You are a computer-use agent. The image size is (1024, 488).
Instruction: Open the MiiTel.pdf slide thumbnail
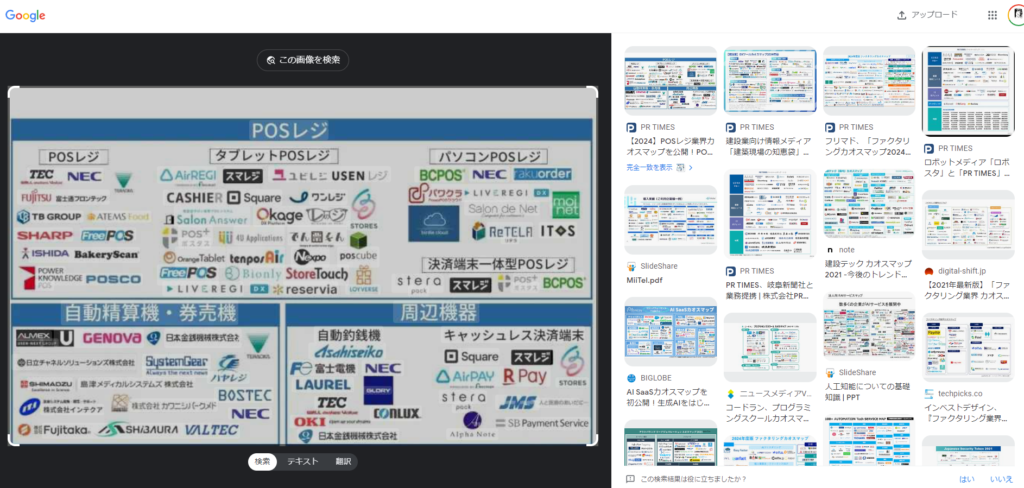tap(671, 220)
